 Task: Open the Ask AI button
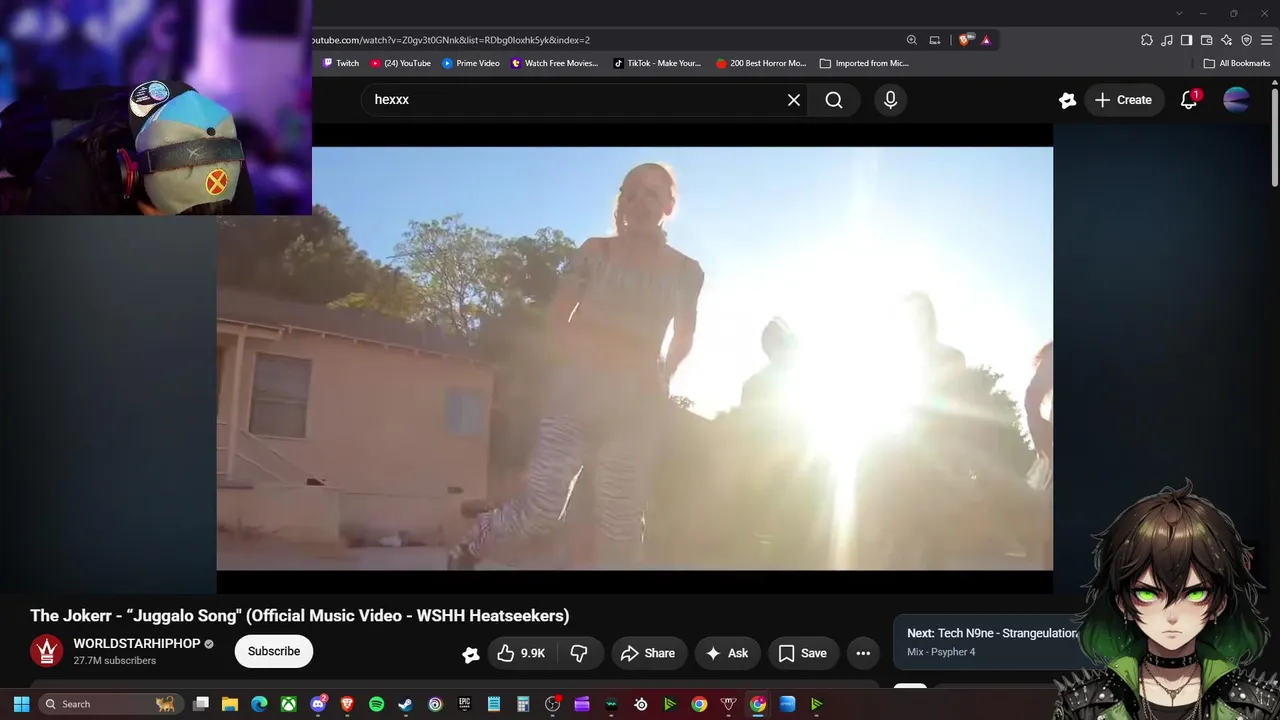[x=727, y=653]
